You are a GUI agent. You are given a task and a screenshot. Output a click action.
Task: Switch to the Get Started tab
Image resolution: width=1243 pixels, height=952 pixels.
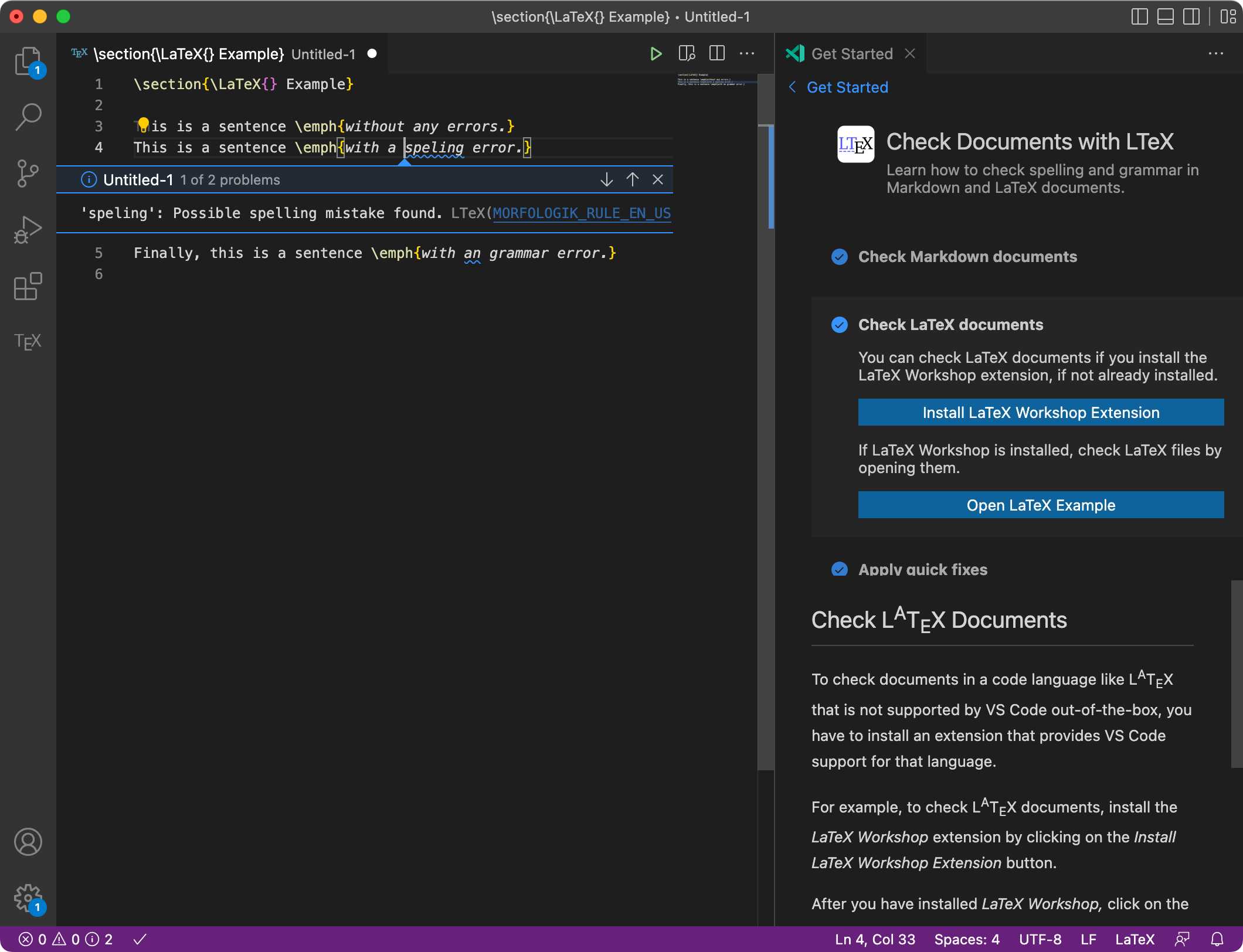click(x=852, y=53)
